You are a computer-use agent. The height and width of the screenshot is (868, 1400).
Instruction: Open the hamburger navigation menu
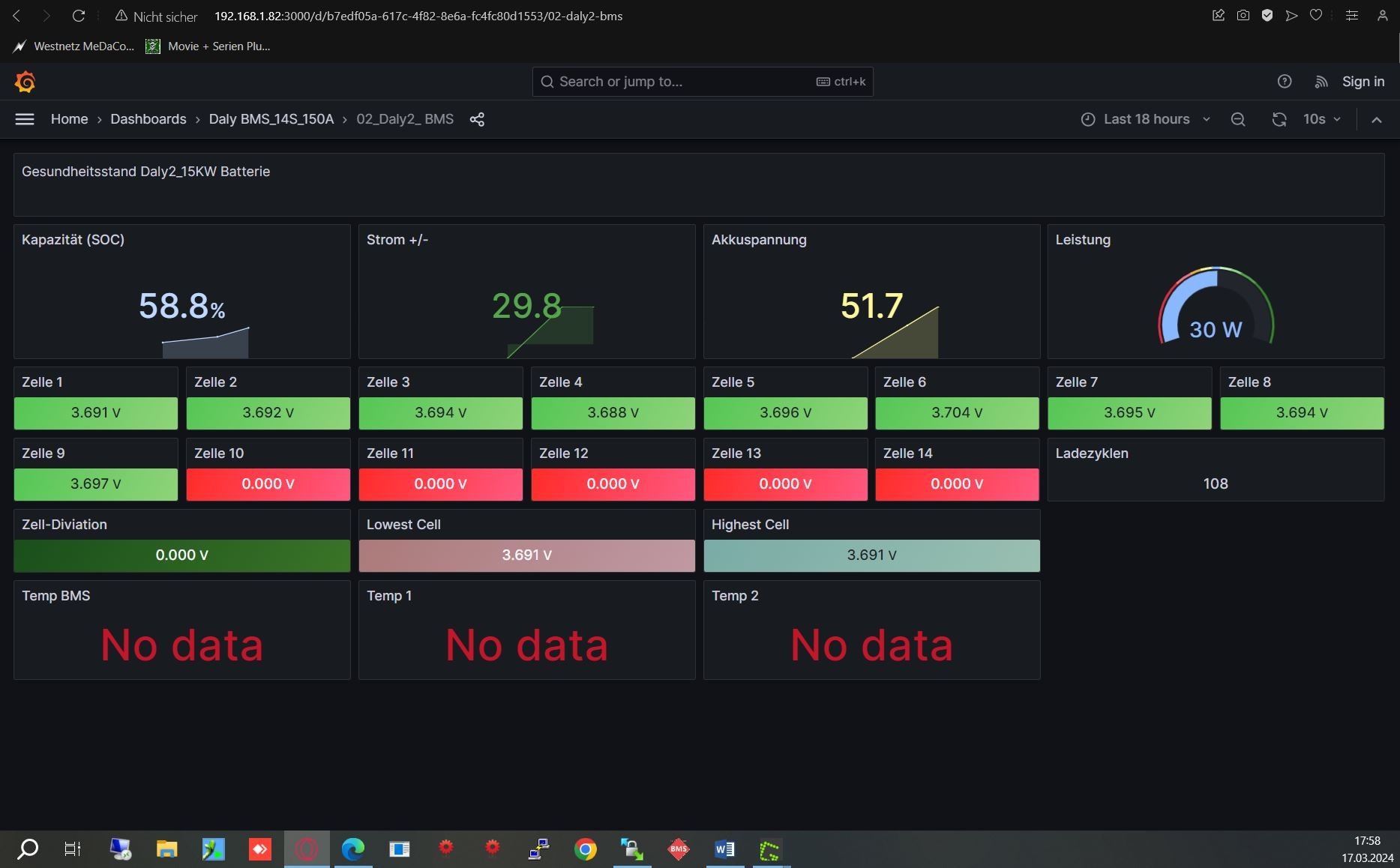tap(25, 119)
